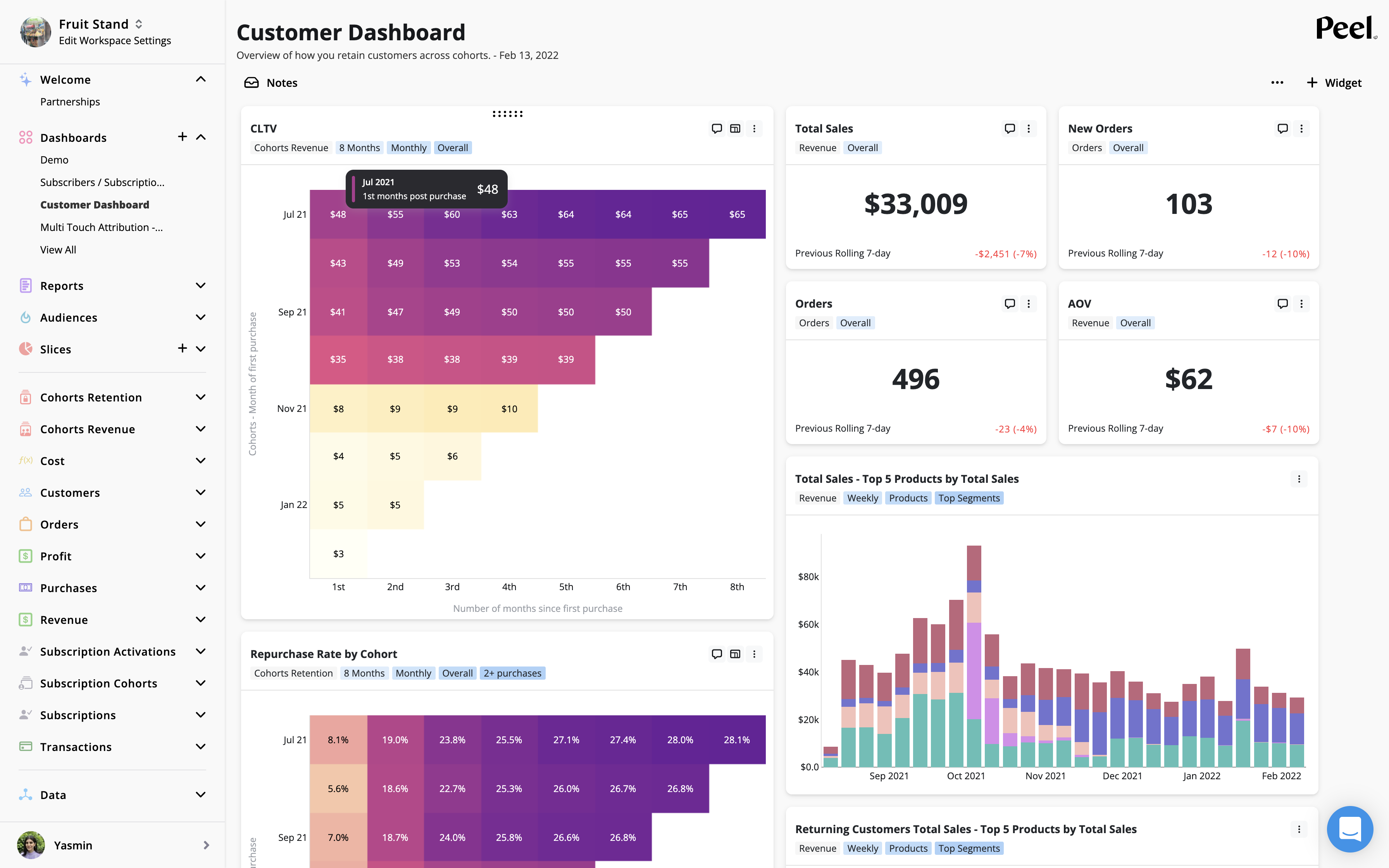
Task: Open the chat support bubble
Action: [x=1349, y=828]
